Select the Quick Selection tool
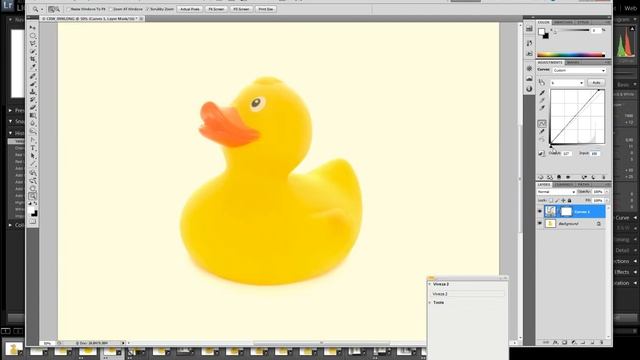 pyautogui.click(x=33, y=52)
